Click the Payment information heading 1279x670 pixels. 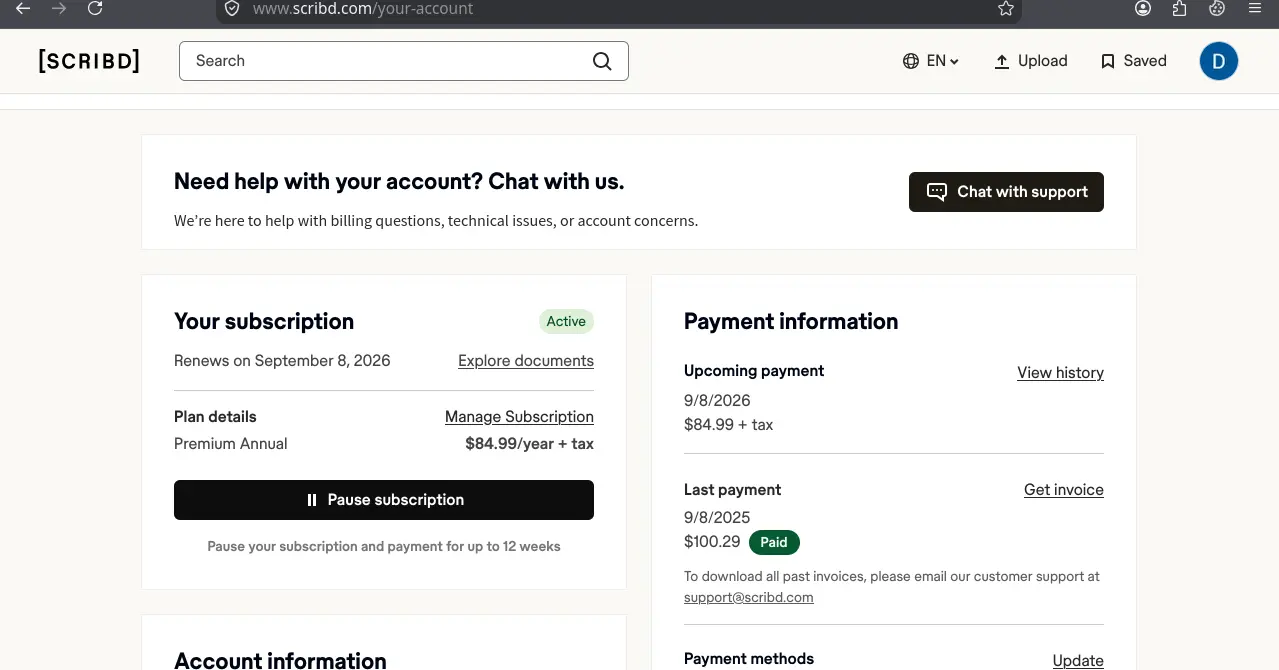791,322
